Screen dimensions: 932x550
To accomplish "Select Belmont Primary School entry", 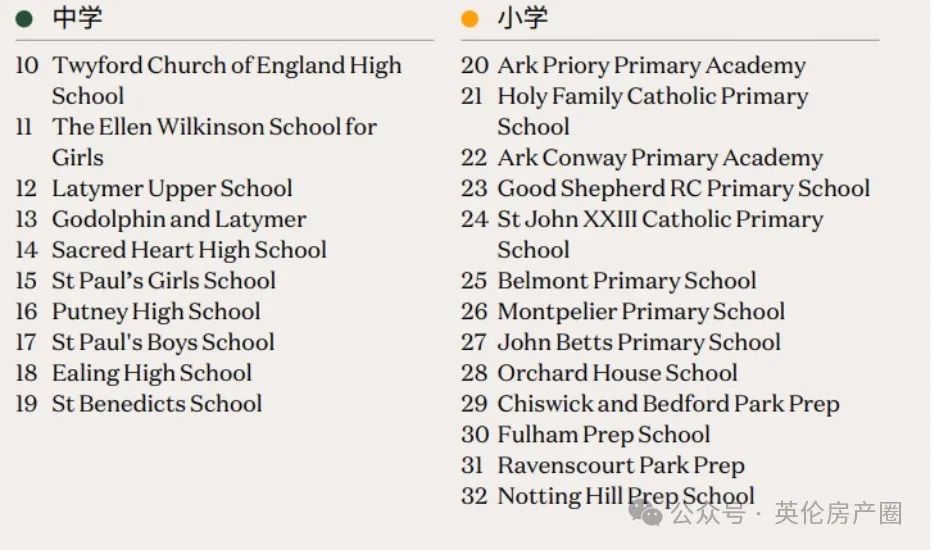I will [x=626, y=281].
